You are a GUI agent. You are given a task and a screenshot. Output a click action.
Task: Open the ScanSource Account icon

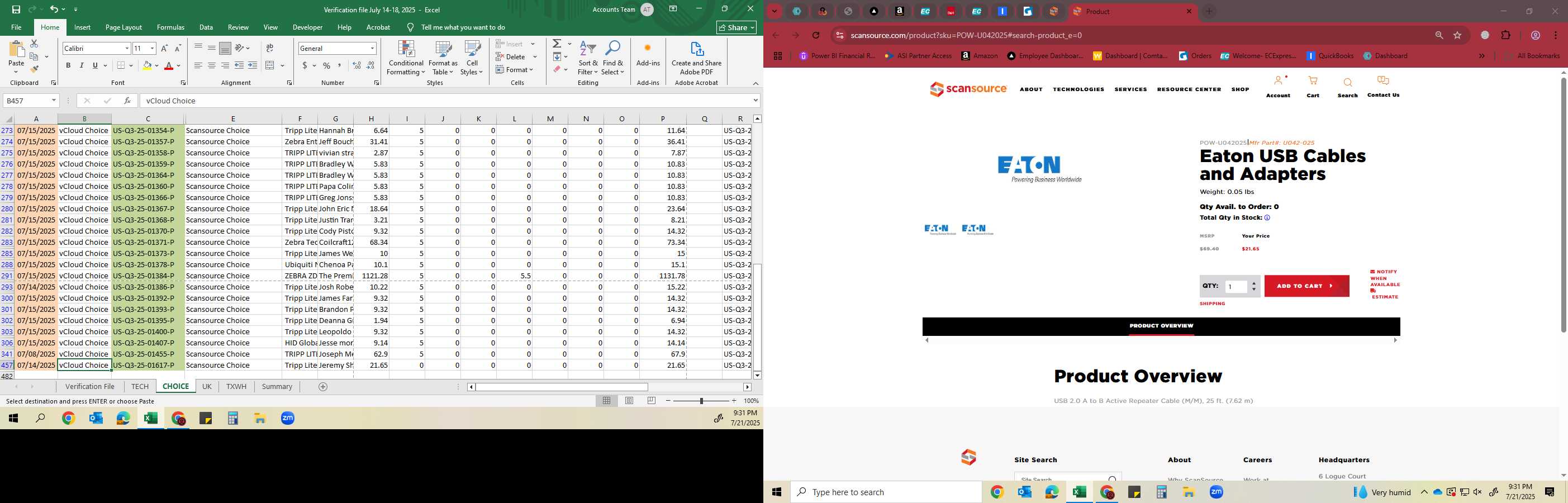pyautogui.click(x=1277, y=87)
